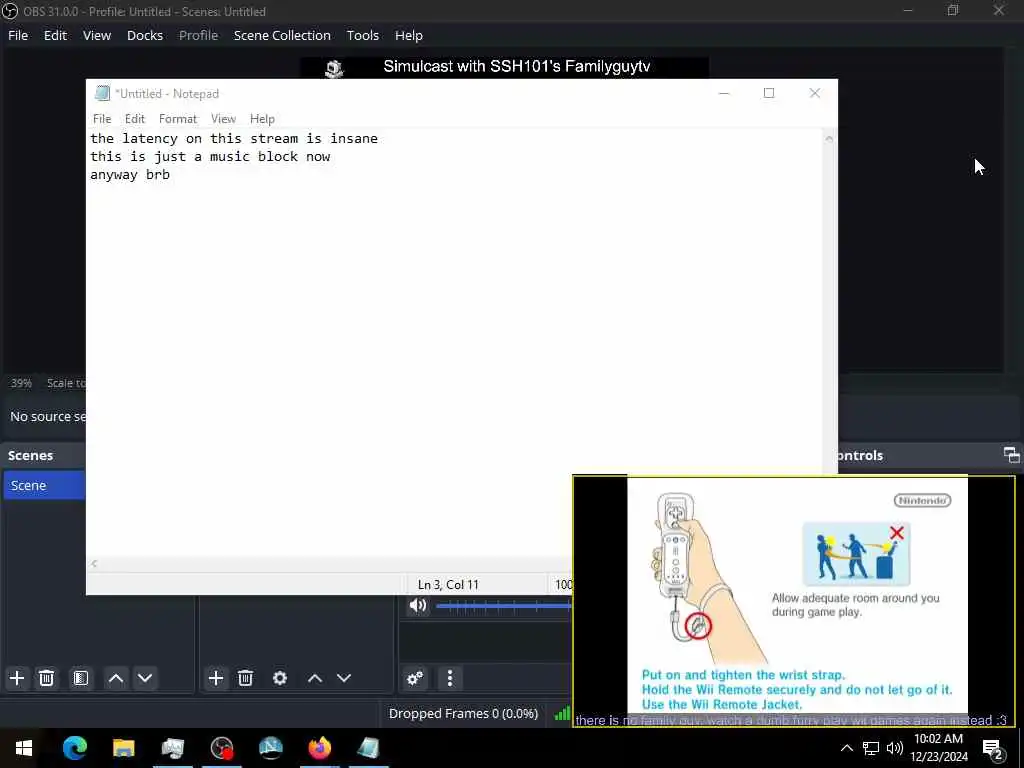This screenshot has height=768, width=1024.
Task: Click Notepad's vertical scrollbar up arrow
Action: pyautogui.click(x=829, y=138)
